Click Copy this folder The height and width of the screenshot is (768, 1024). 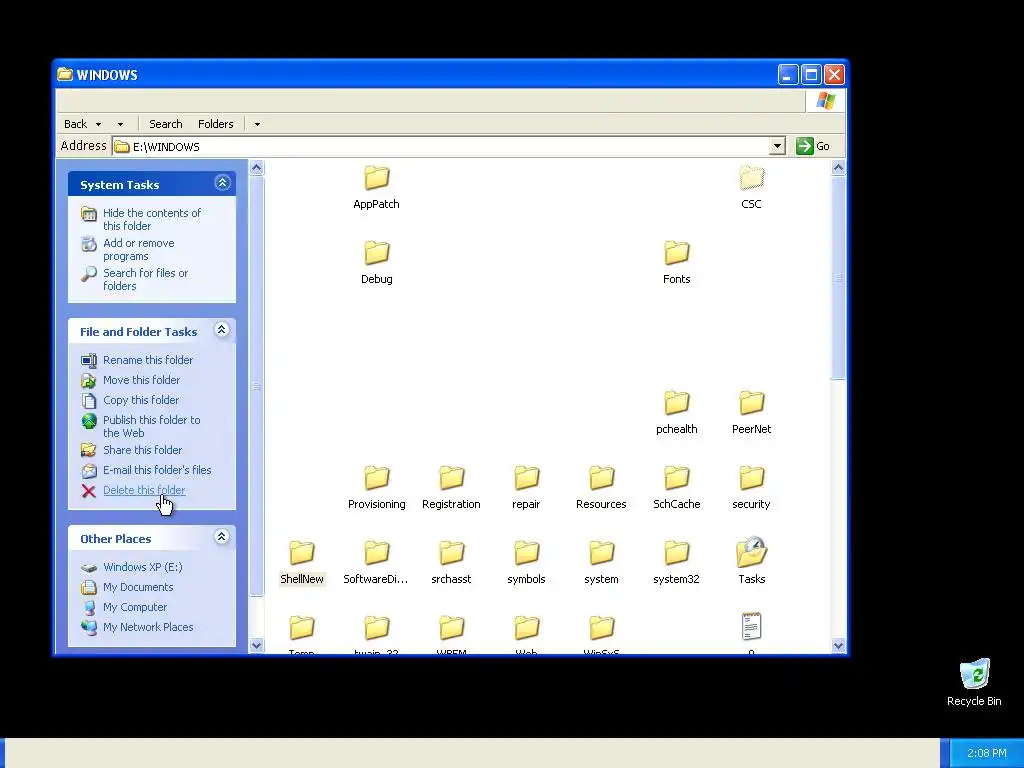pos(140,400)
